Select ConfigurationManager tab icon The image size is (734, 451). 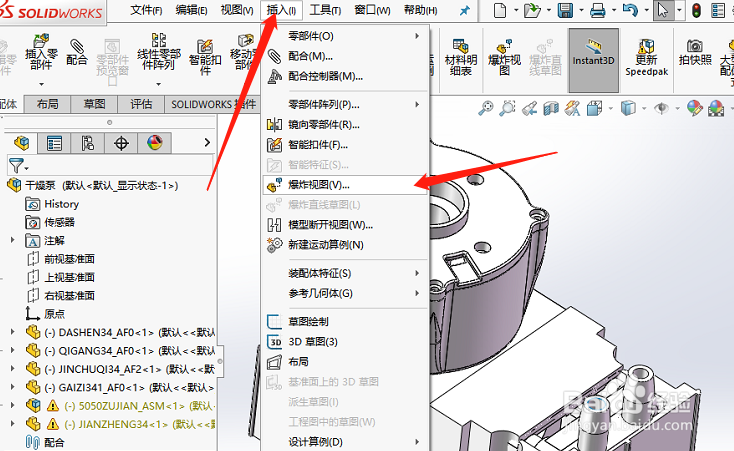tap(88, 143)
